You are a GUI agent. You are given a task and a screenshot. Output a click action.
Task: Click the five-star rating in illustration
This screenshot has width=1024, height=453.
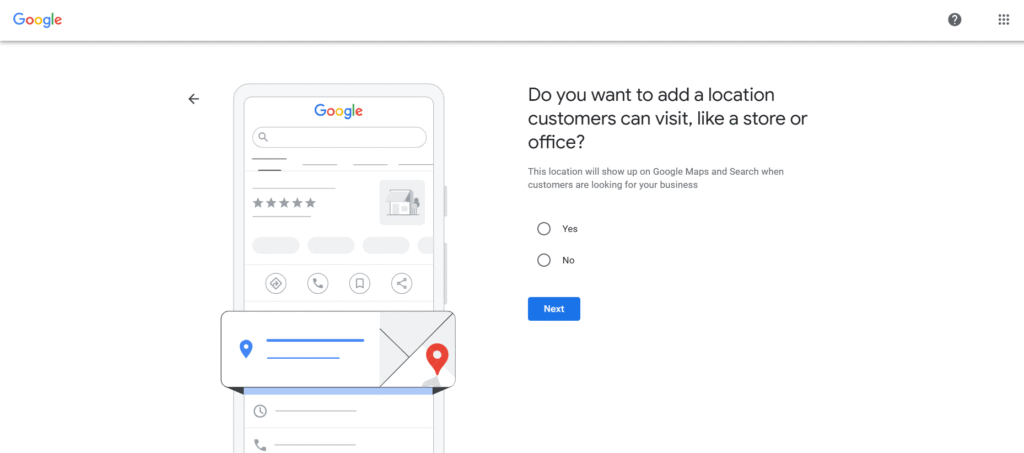tap(284, 203)
